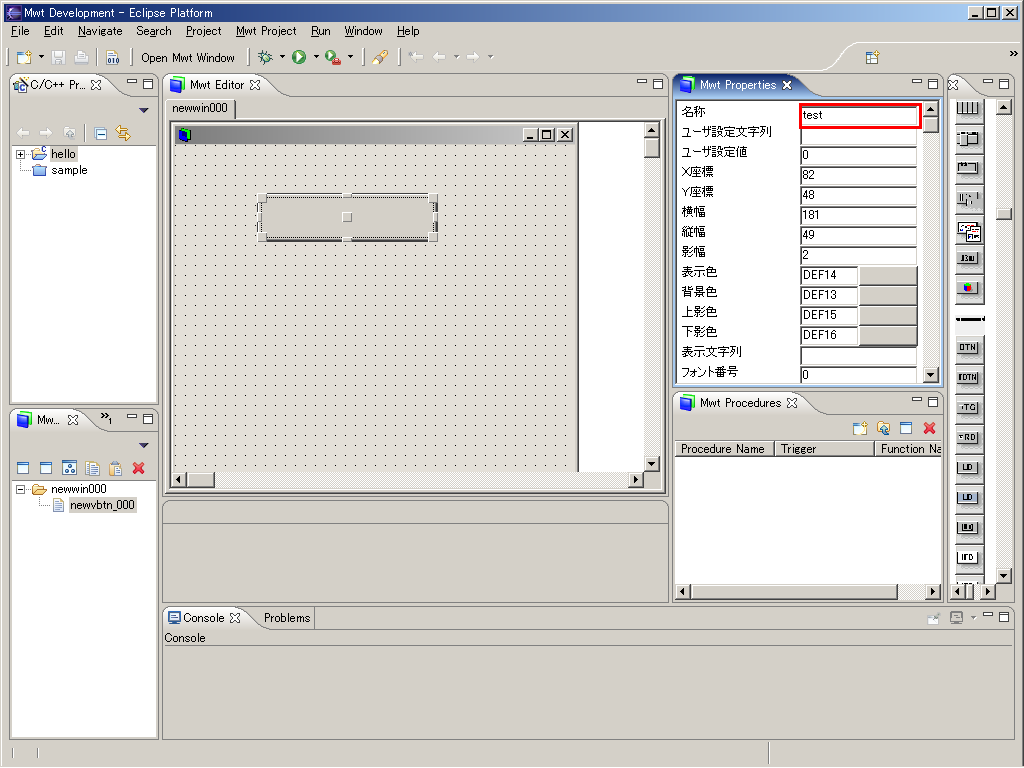Click Open Mwt Window button
The height and width of the screenshot is (768, 1024).
(x=187, y=57)
